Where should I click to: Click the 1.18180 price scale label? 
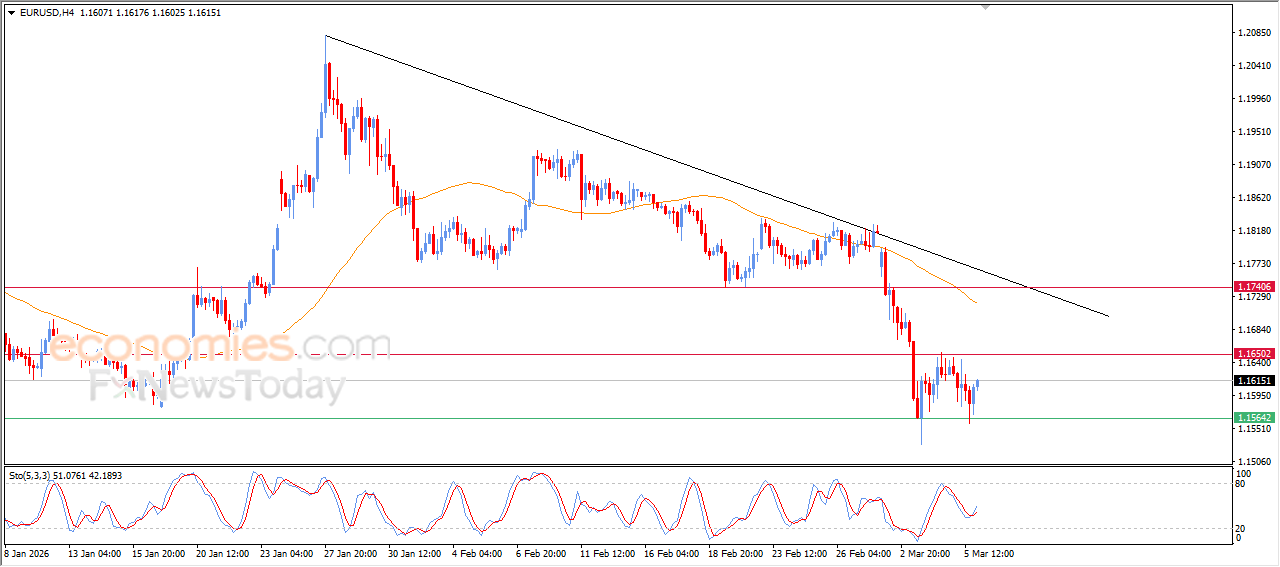tap(1253, 231)
